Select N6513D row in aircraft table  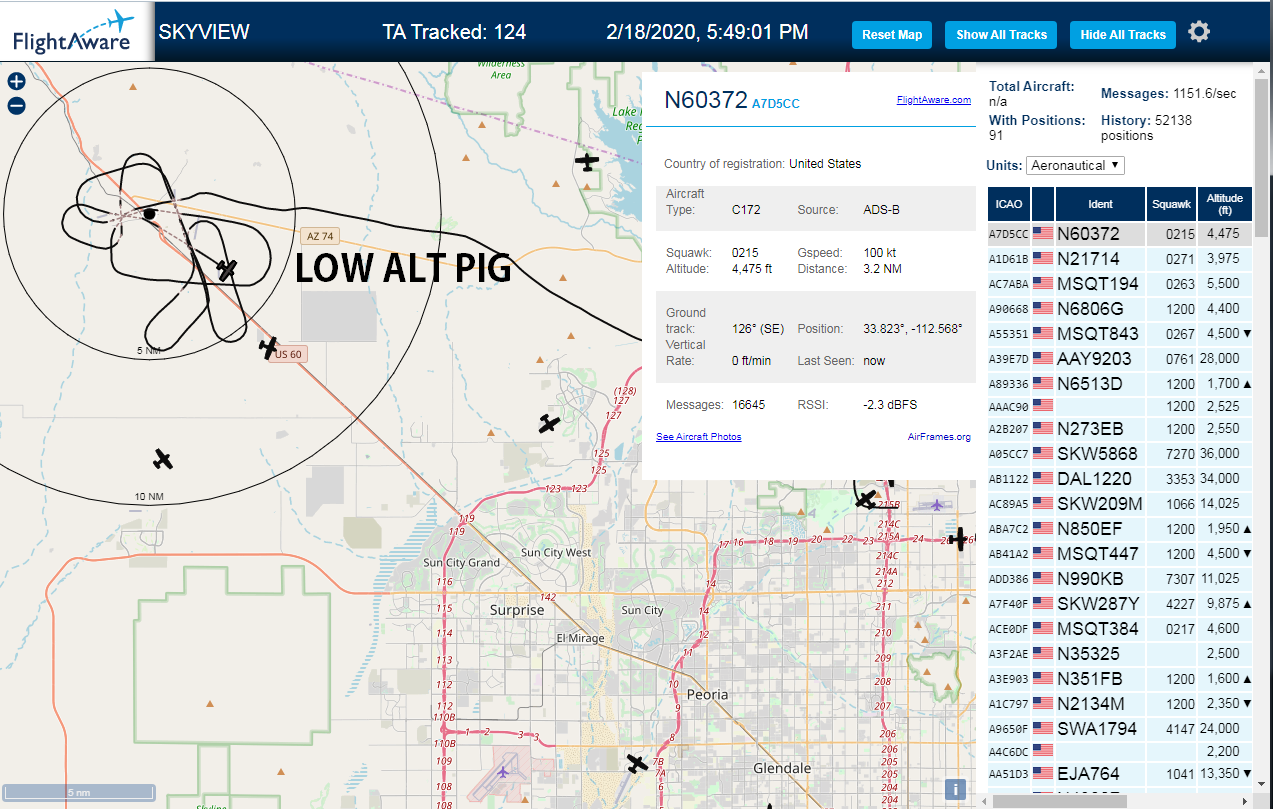pos(1119,383)
